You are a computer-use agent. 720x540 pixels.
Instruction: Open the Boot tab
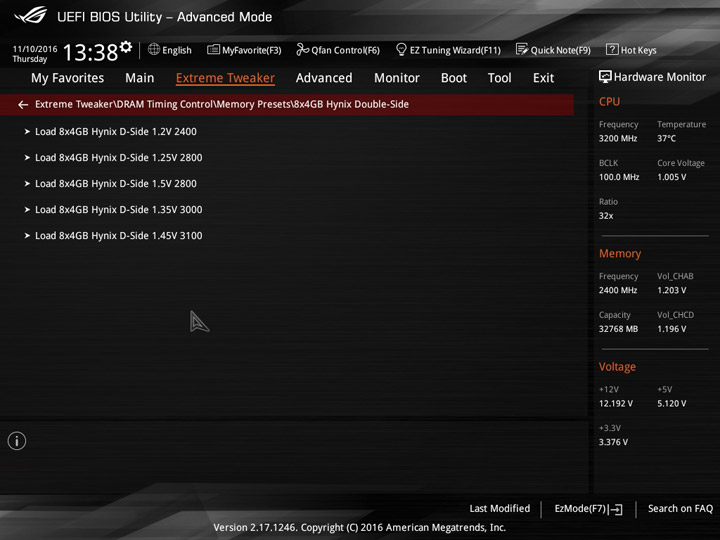454,78
